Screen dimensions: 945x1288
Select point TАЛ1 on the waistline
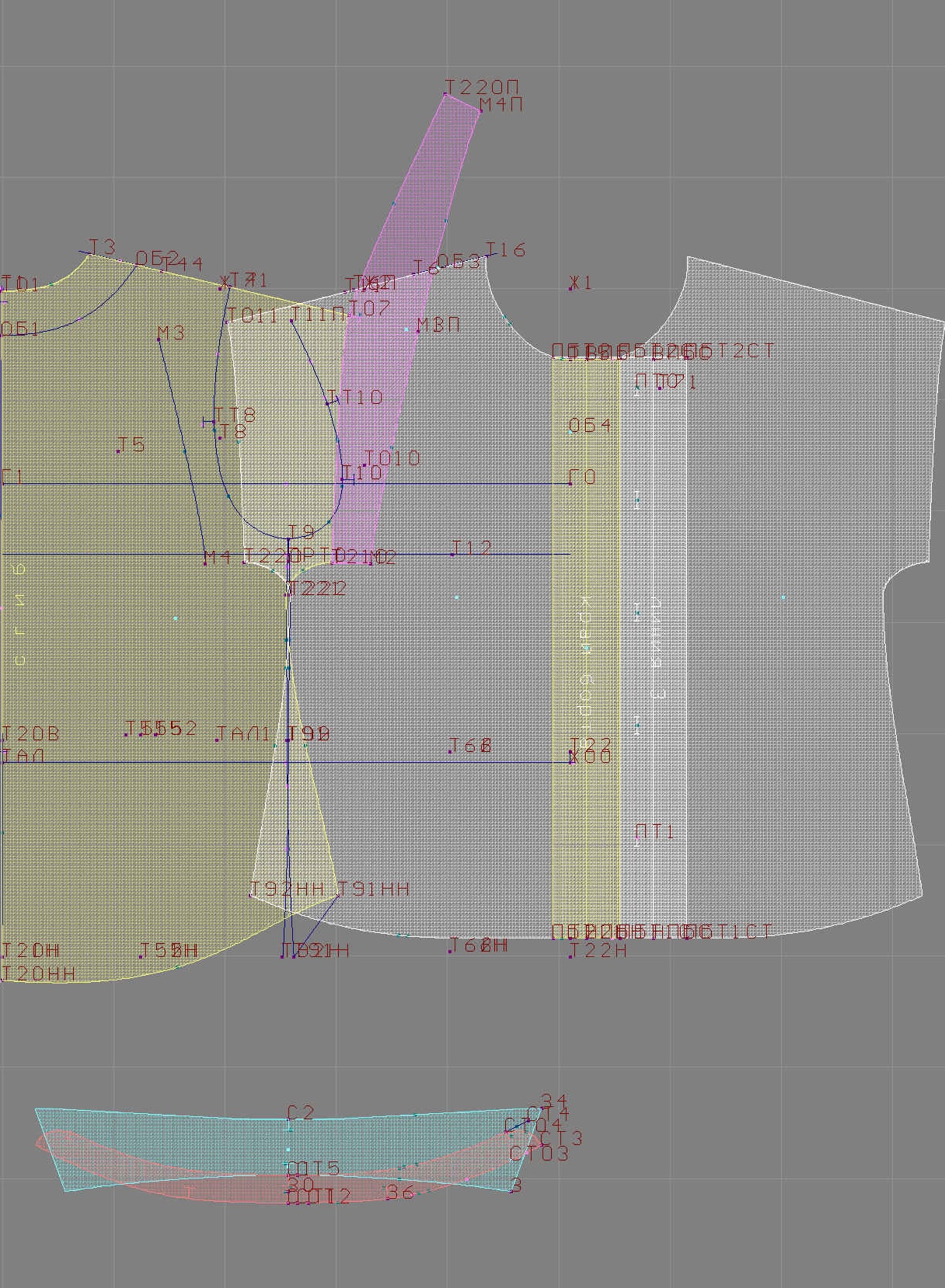click(x=218, y=740)
